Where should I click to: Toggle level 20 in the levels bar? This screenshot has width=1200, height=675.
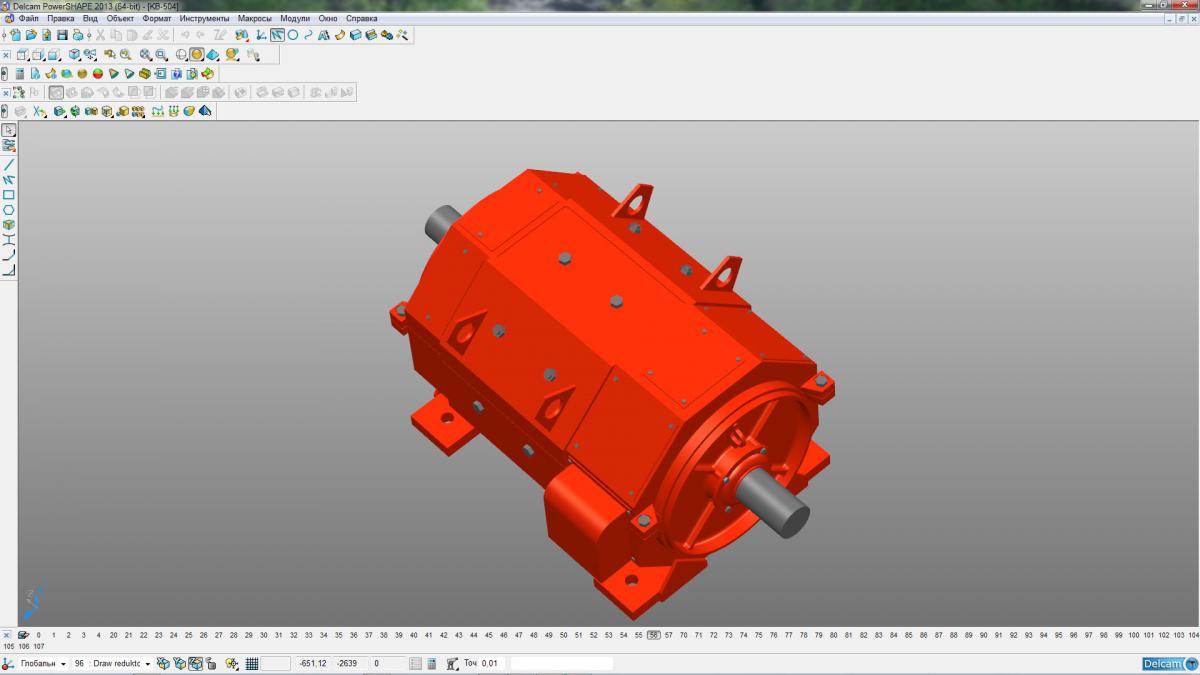[113, 635]
